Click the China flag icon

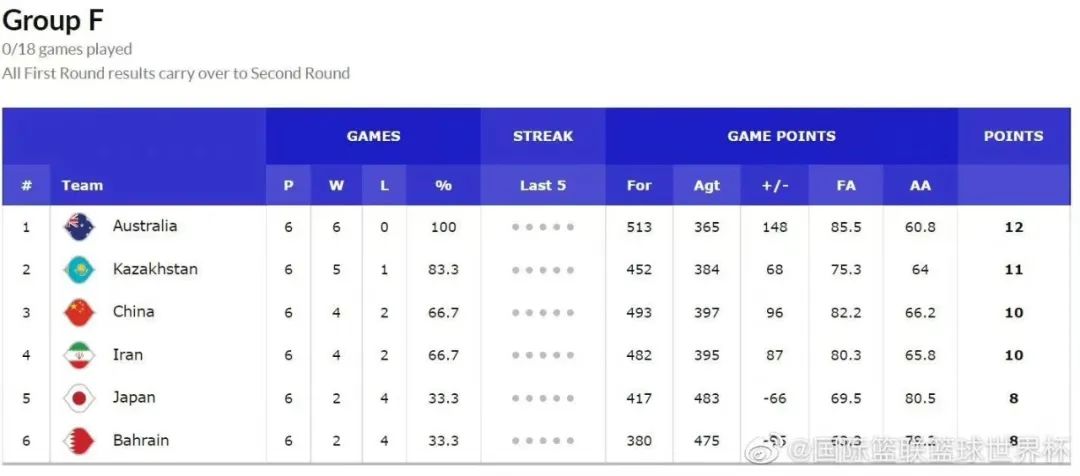[79, 312]
